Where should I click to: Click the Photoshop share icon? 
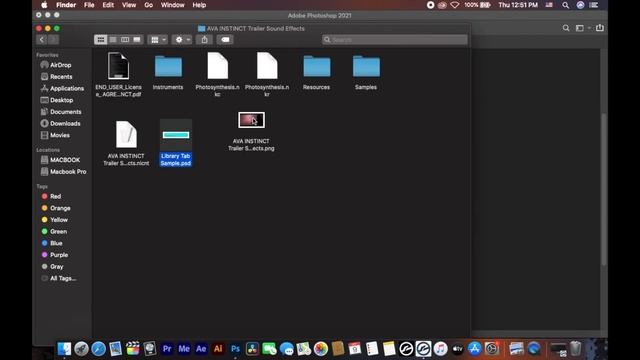[x=600, y=28]
